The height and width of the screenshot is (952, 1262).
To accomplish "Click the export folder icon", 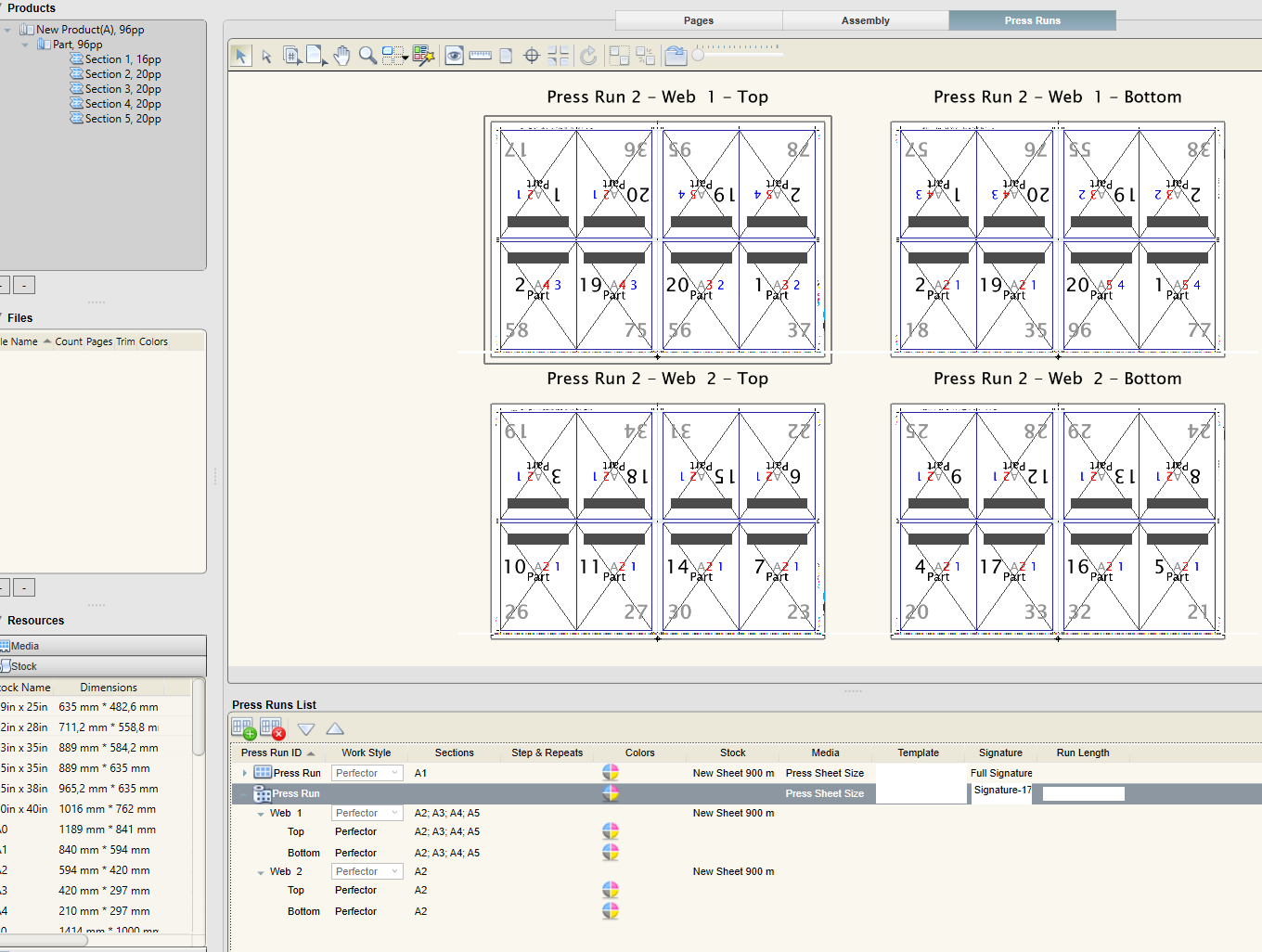I will [x=676, y=56].
